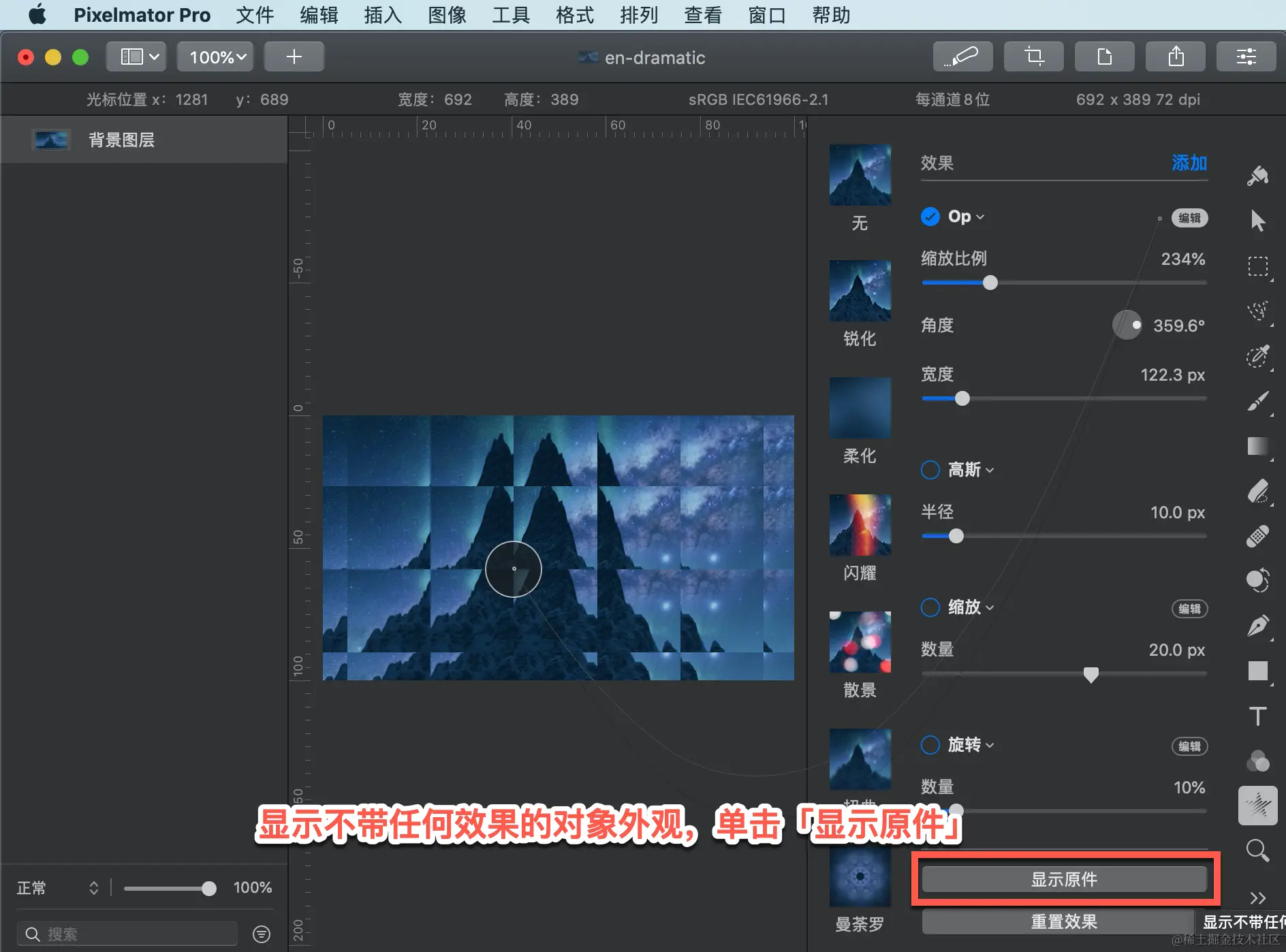Screen dimensions: 1286x952
Task: Select the 闪耀 effect preset thumbnail
Action: (860, 525)
